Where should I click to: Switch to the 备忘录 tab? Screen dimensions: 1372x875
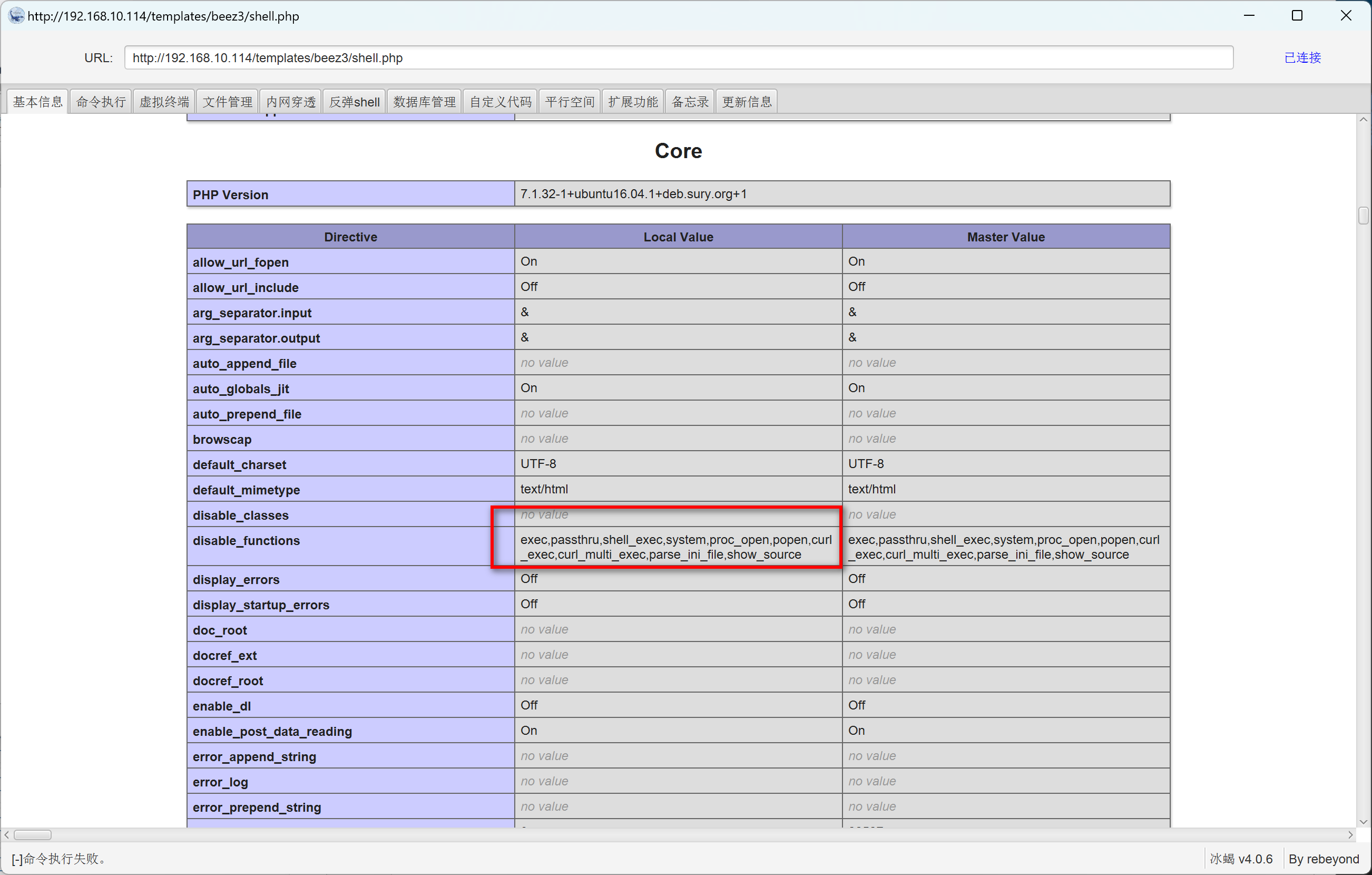(689, 102)
